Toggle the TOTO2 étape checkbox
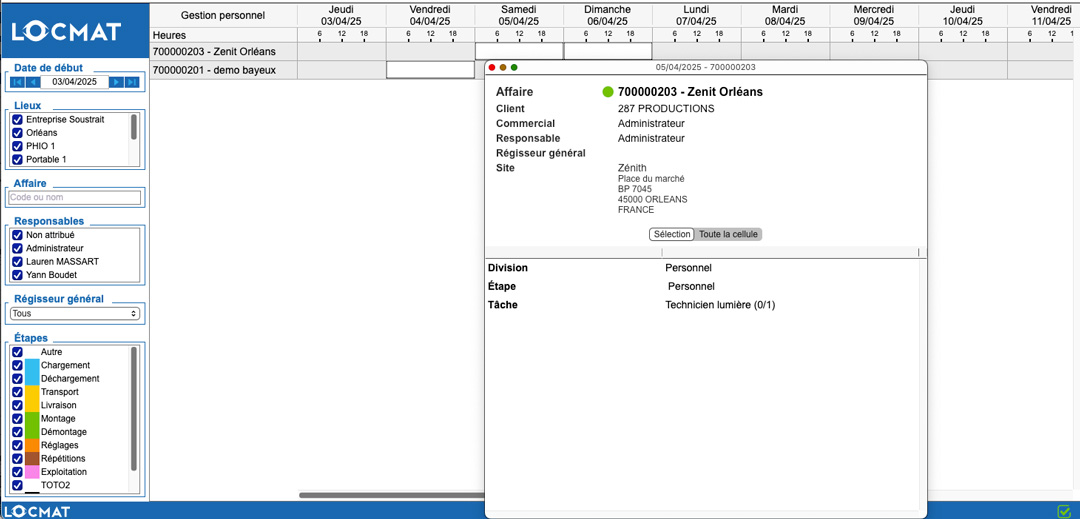This screenshot has width=1080, height=519. [x=18, y=485]
